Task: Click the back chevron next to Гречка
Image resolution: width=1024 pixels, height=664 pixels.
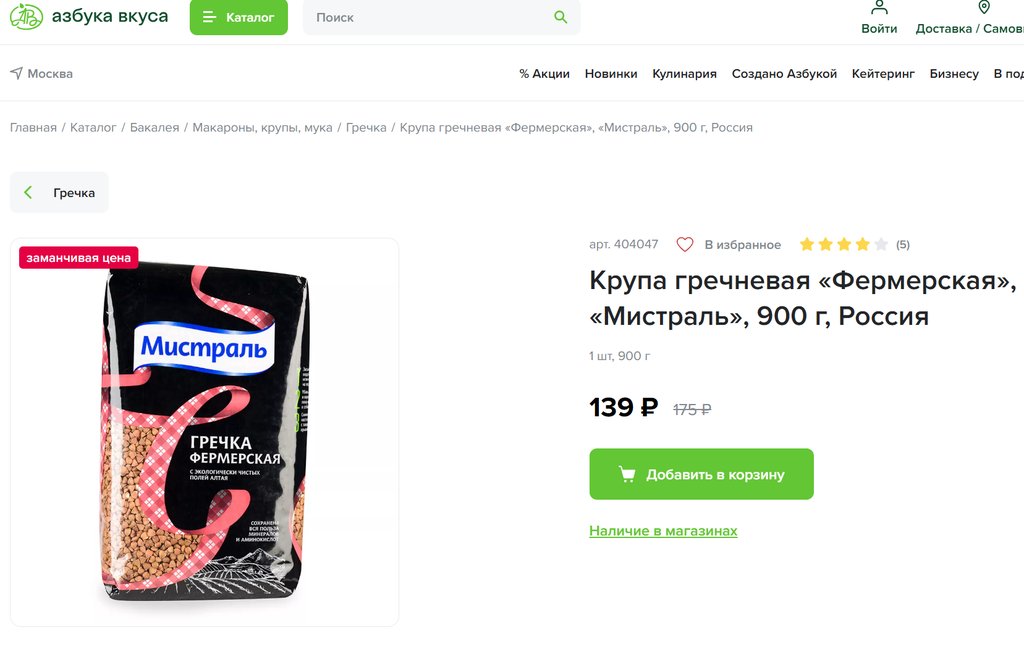Action: (x=28, y=193)
